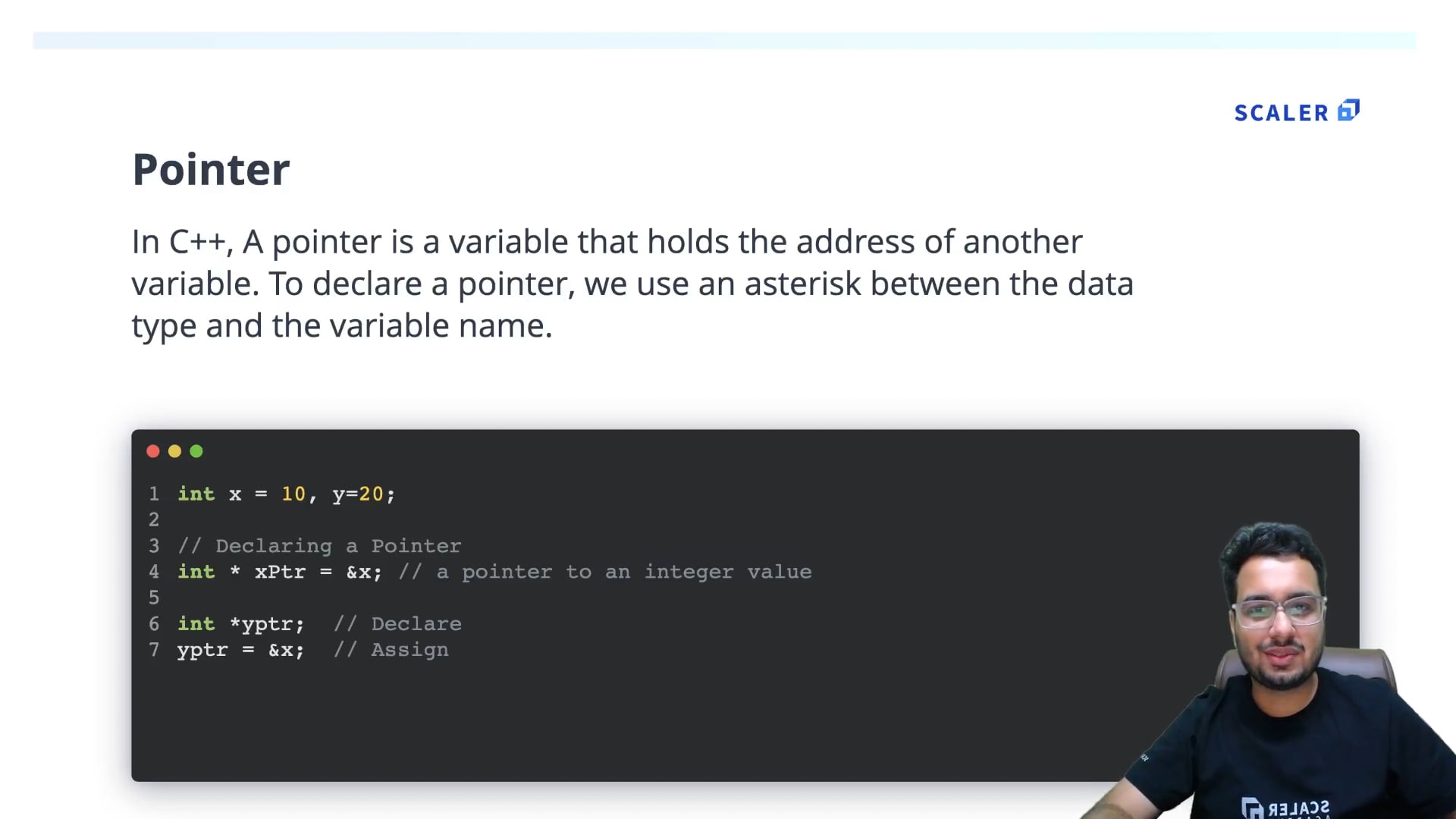Screen dimensions: 1456x819
Task: Click the green dot in code window
Action: tap(196, 451)
